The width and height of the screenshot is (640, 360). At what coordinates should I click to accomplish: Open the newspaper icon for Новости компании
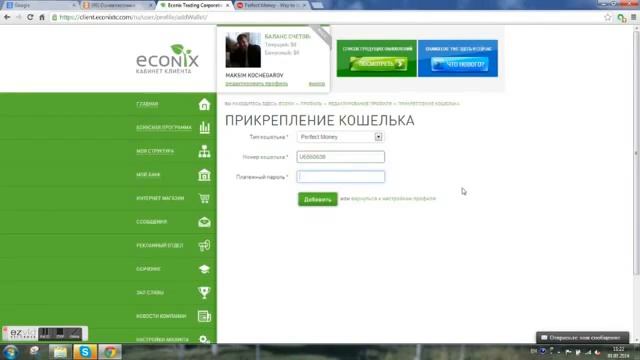click(x=204, y=316)
